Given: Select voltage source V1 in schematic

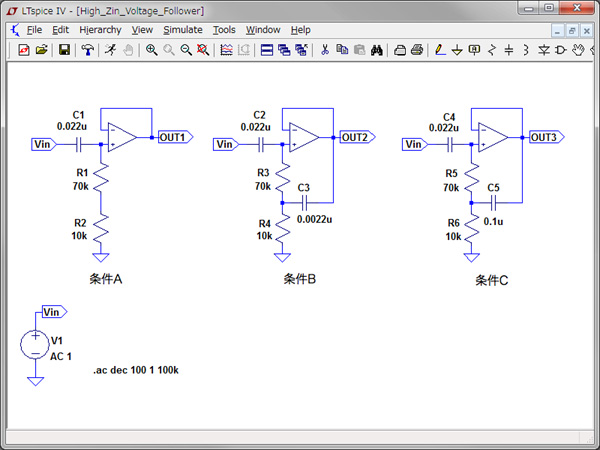Looking at the screenshot, I should pyautogui.click(x=35, y=346).
